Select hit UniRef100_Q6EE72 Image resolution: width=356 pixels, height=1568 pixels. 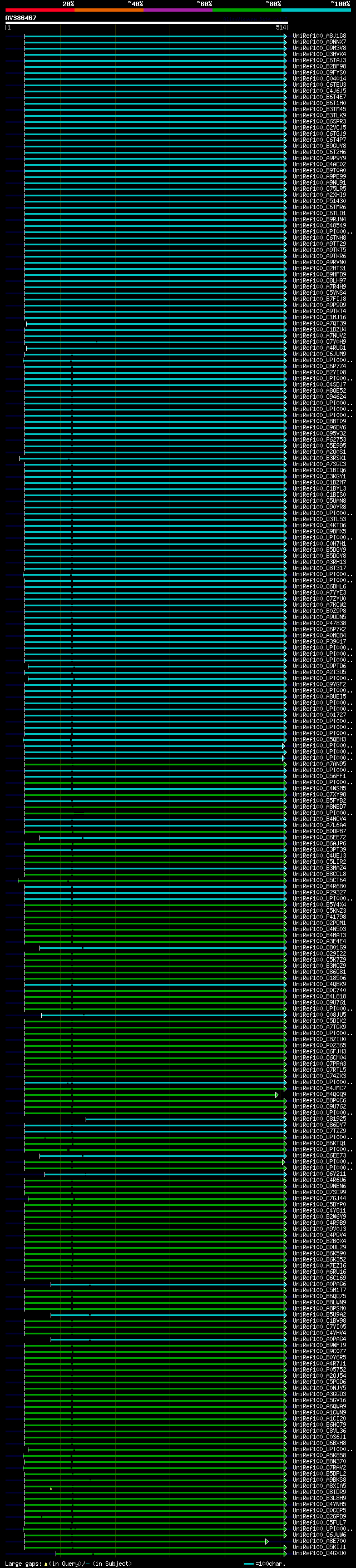319,838
